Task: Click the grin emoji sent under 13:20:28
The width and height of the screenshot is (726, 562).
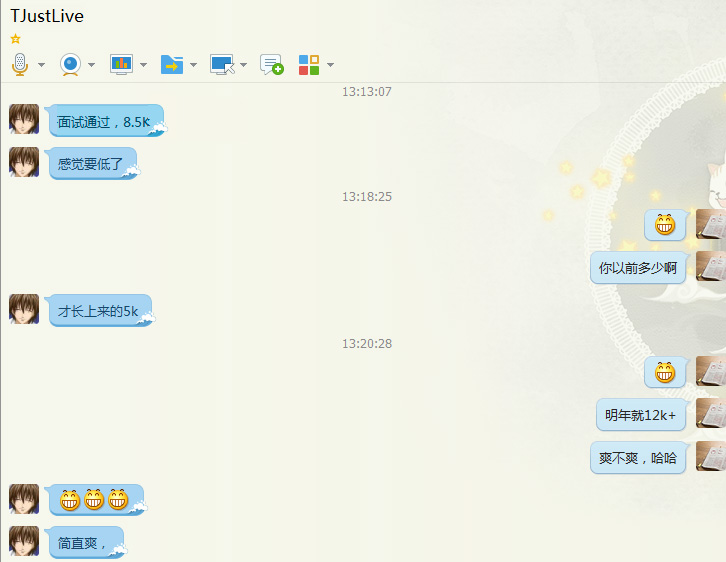Action: point(664,372)
